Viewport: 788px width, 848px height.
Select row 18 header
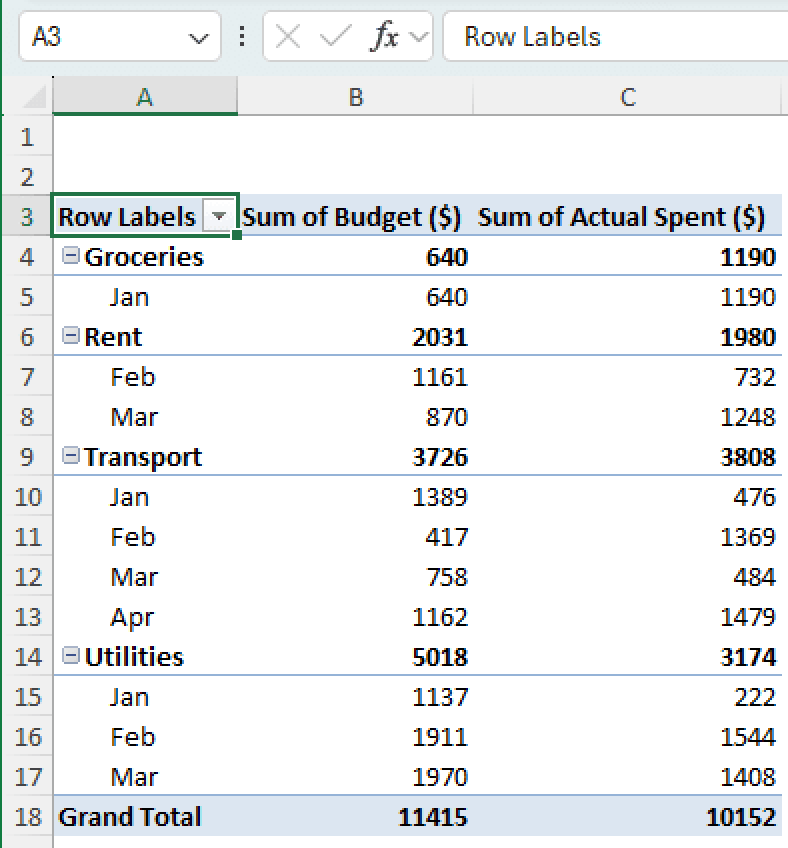coord(28,817)
